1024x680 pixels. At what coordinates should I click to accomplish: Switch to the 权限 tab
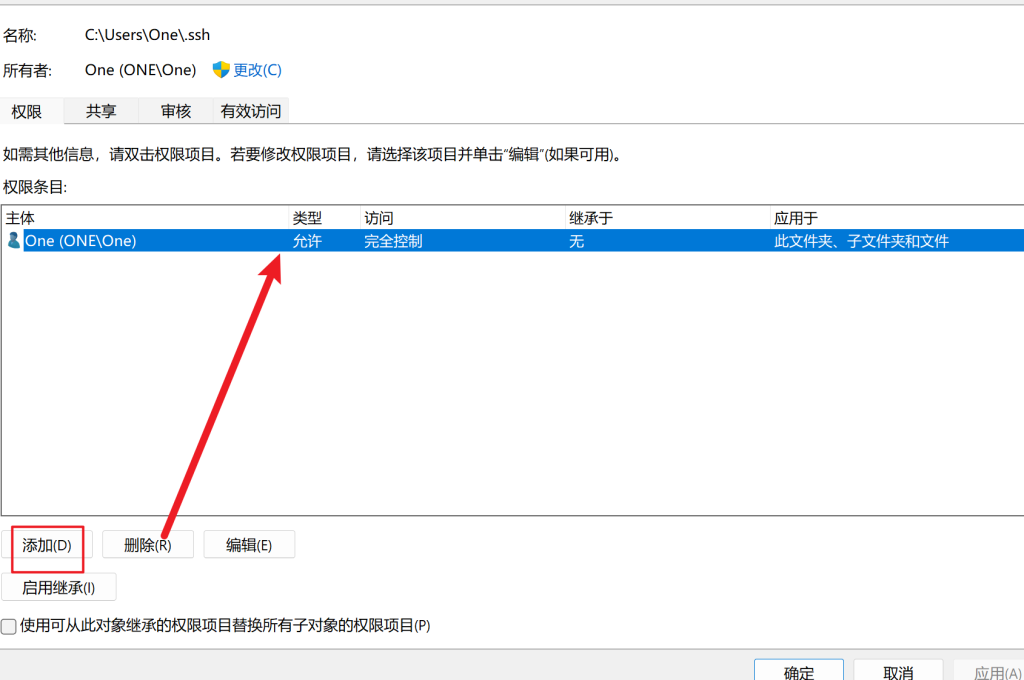[x=27, y=111]
